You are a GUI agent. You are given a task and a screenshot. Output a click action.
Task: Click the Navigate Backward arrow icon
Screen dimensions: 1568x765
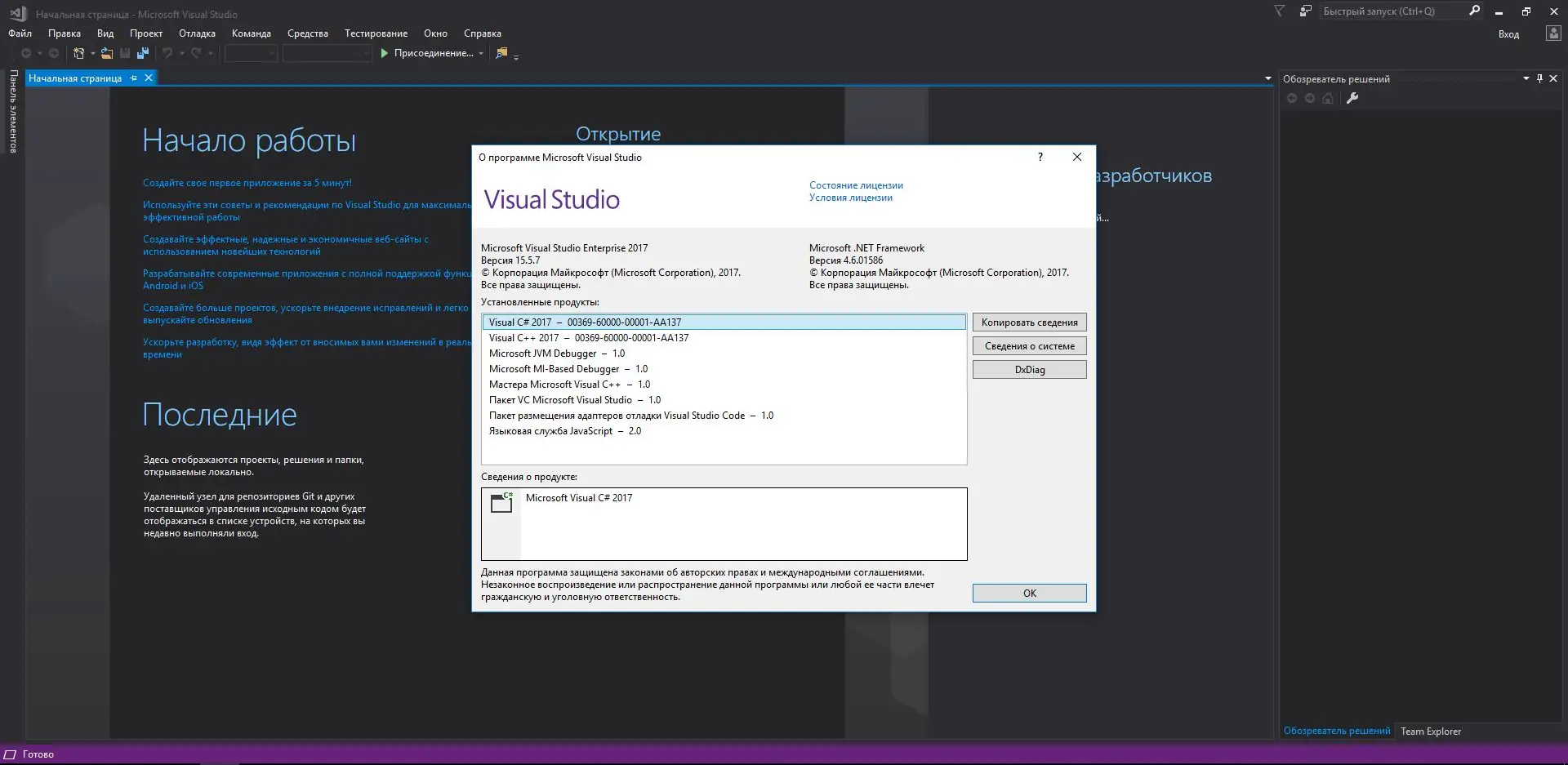(x=26, y=52)
